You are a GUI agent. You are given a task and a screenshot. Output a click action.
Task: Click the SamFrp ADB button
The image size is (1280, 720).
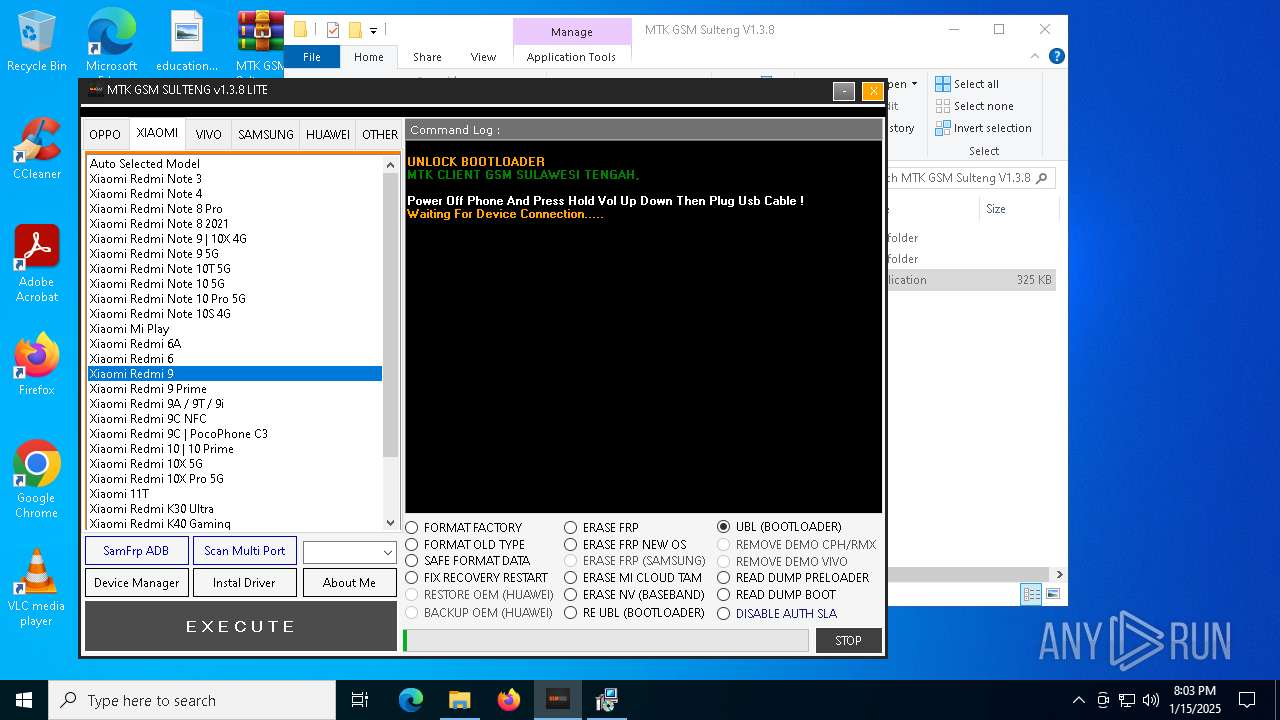click(x=136, y=551)
